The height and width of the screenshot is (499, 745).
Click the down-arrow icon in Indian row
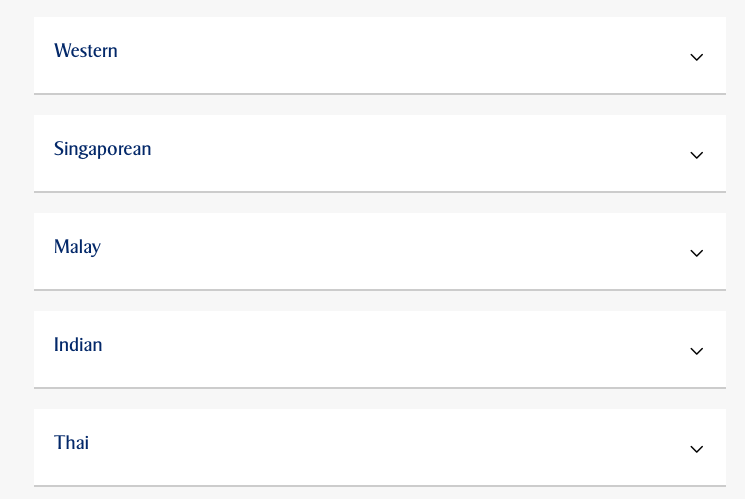(x=697, y=351)
